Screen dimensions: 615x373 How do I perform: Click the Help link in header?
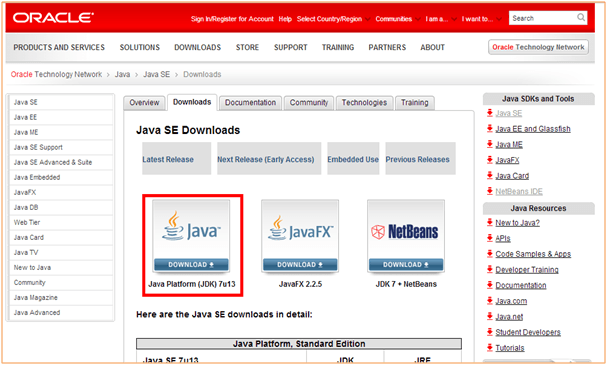click(285, 19)
